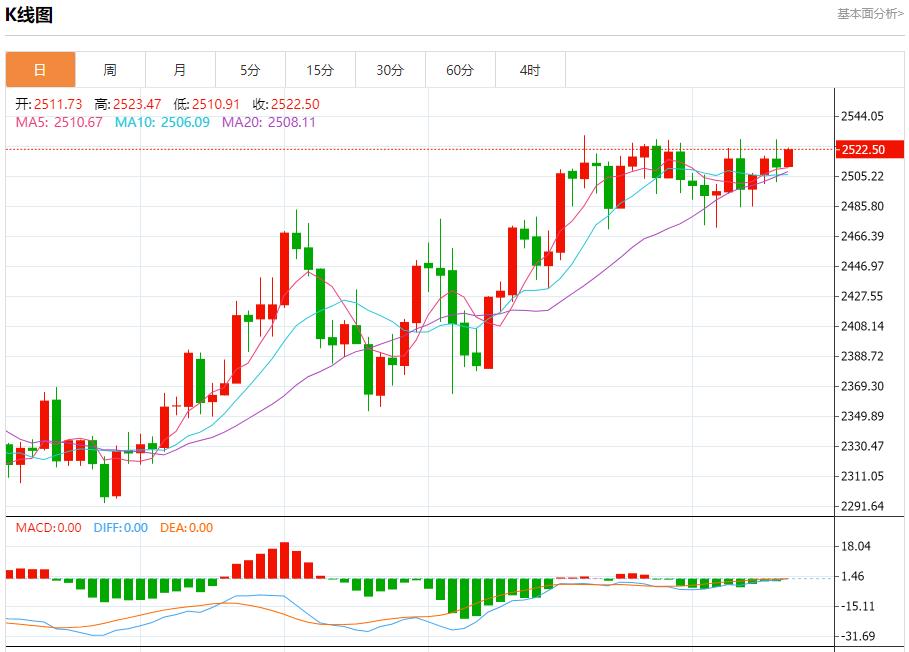
Task: Show the 30分 candlestick view
Action: click(390, 70)
